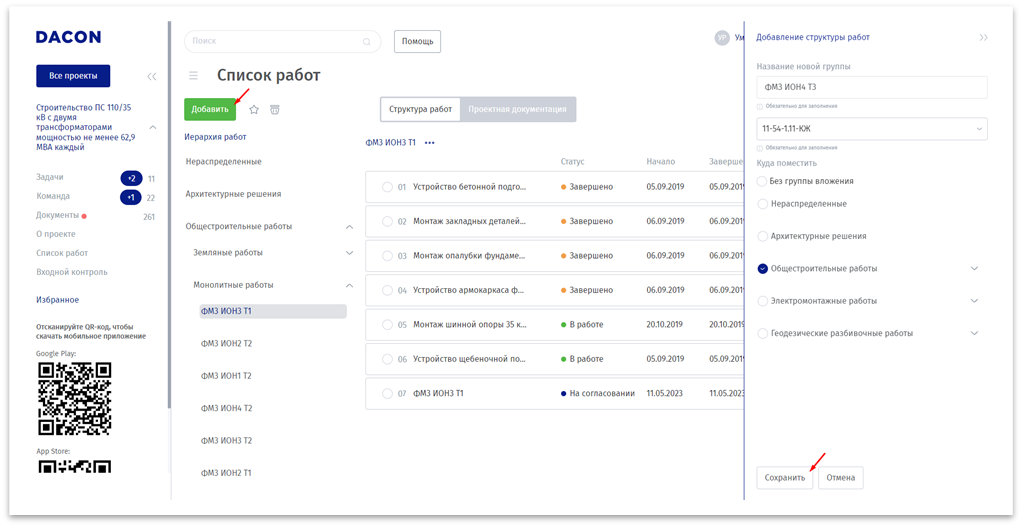Select the Без группы вложения radio option
This screenshot has height=527, width=1022.
click(763, 181)
